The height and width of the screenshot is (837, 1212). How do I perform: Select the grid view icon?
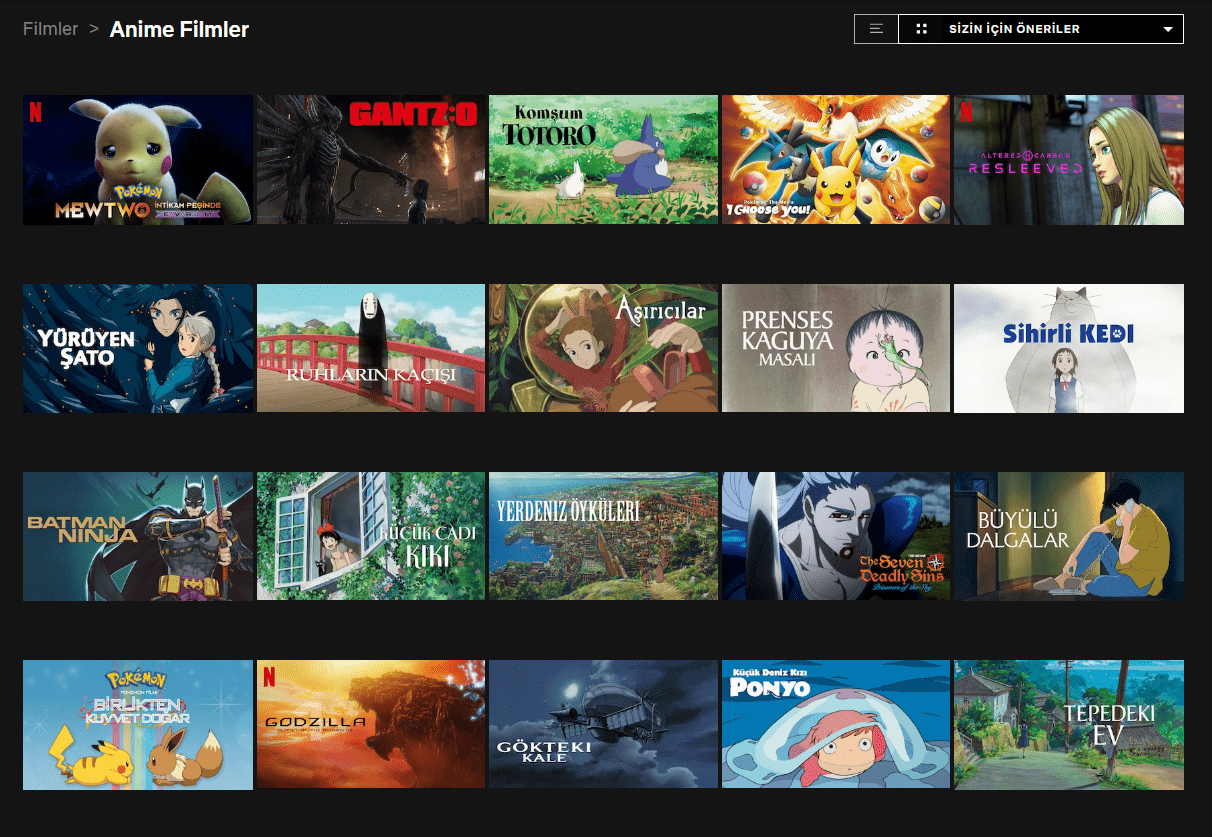pos(922,29)
